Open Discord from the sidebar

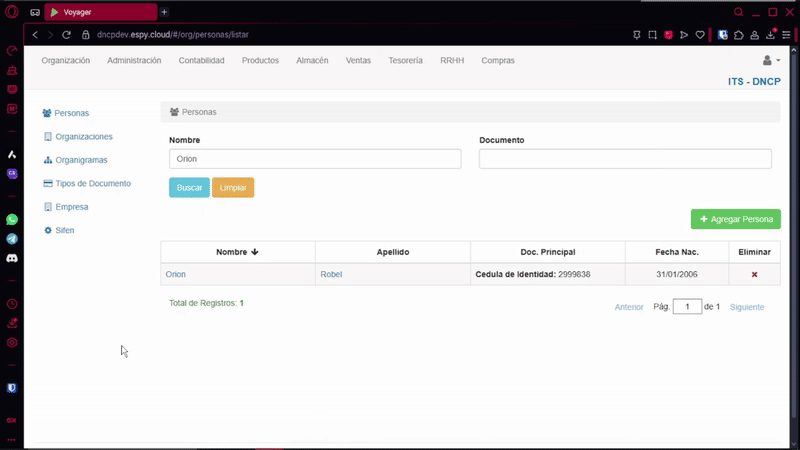pos(12,258)
